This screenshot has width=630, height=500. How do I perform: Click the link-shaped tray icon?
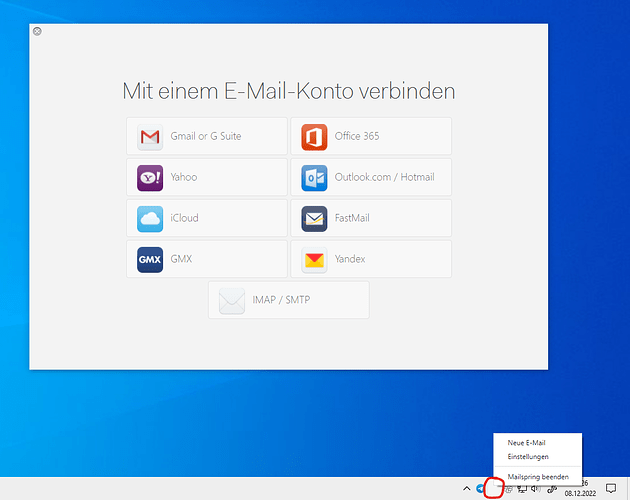(x=552, y=489)
